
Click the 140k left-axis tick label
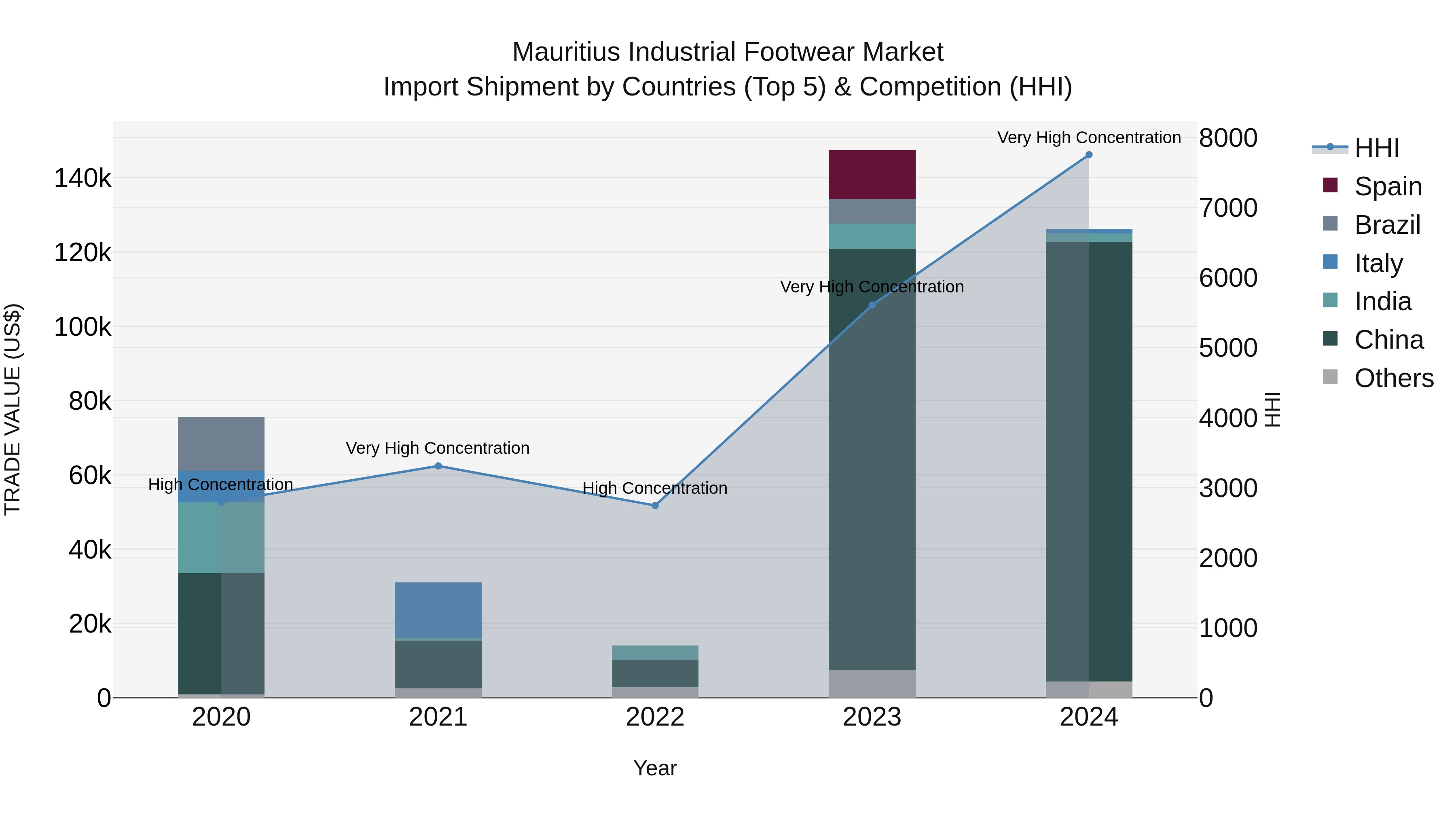click(x=83, y=178)
